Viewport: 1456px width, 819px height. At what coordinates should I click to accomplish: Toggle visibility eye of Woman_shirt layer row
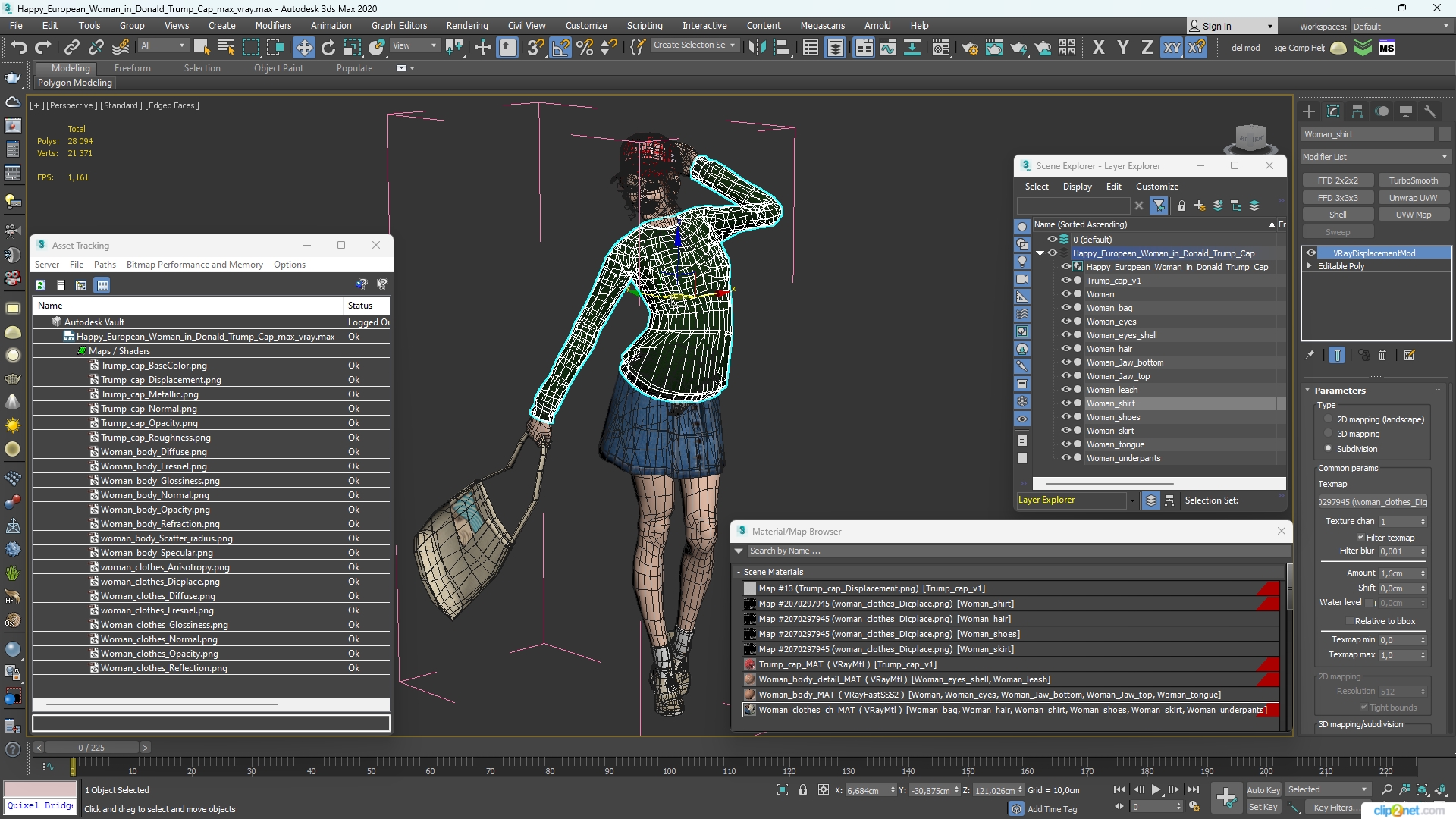(x=1065, y=403)
